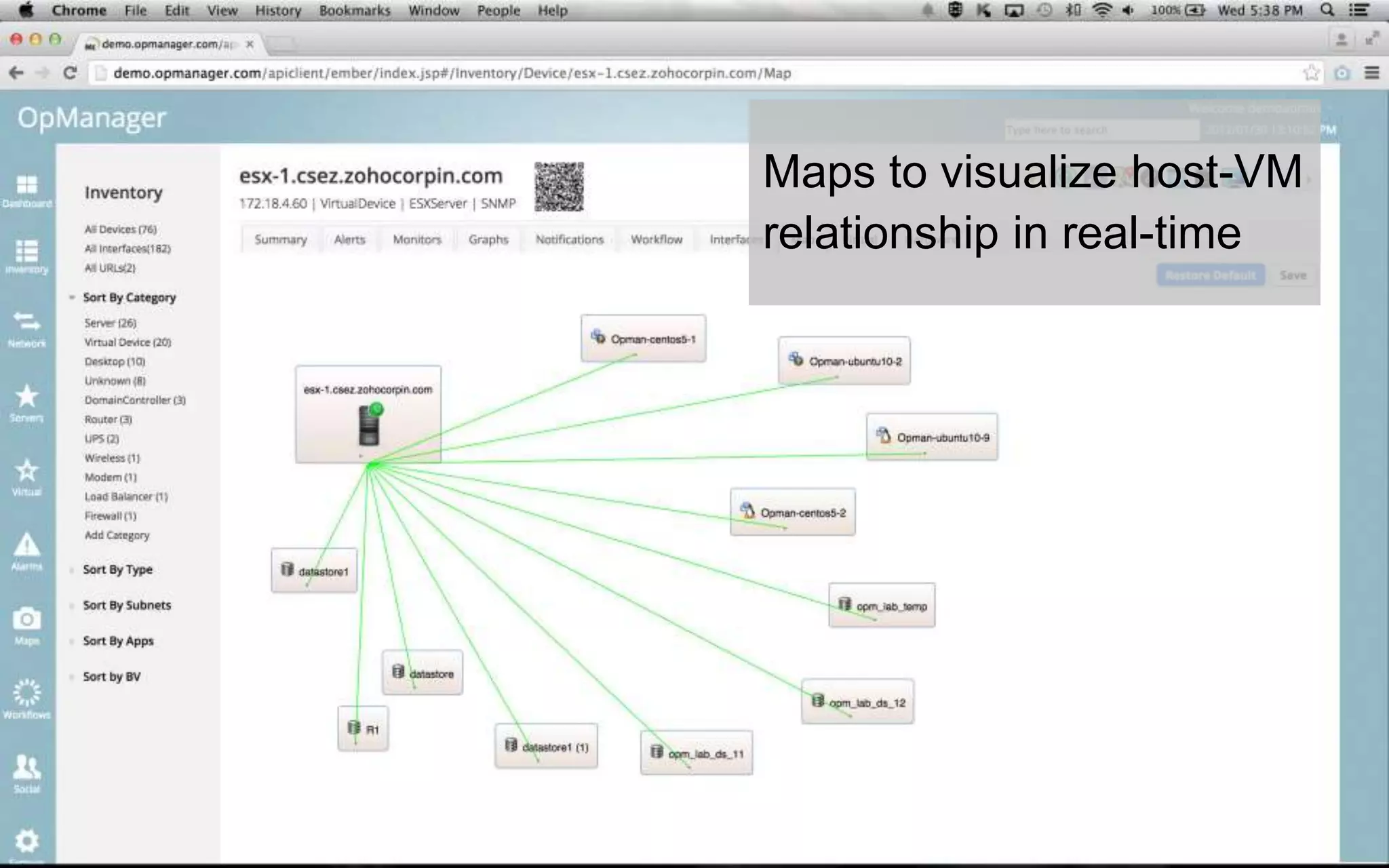Select the datastore node
This screenshot has height=868, width=1389.
423,673
